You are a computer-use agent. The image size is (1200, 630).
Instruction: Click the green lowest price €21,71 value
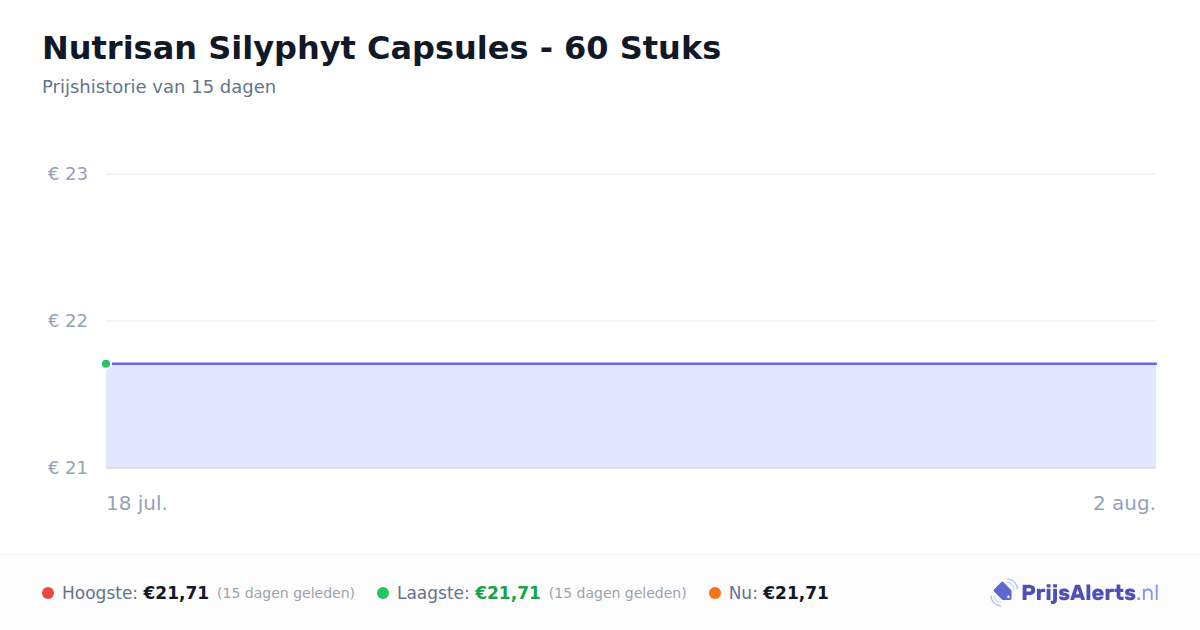507,593
